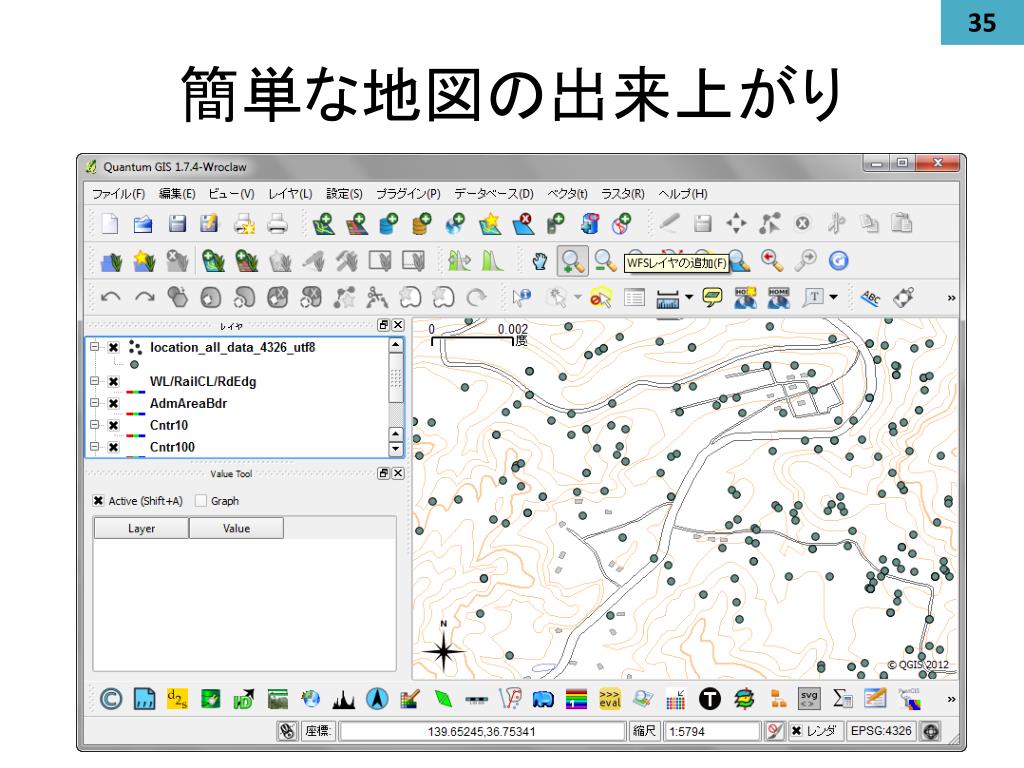Select the Zoom In magnifier tool
The width and height of the screenshot is (1024, 768).
pos(572,261)
